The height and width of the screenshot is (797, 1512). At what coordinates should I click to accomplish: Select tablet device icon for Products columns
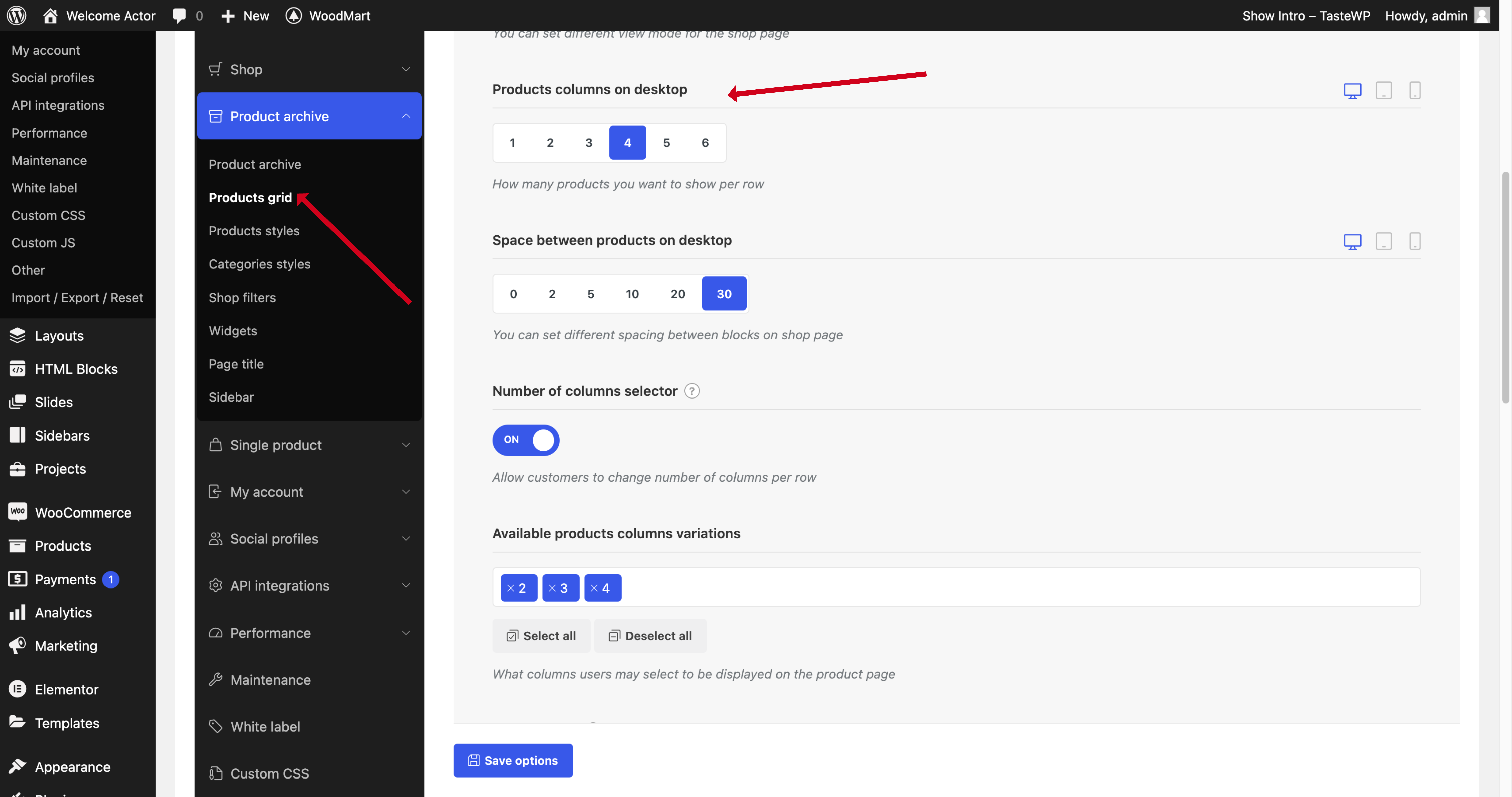point(1383,90)
